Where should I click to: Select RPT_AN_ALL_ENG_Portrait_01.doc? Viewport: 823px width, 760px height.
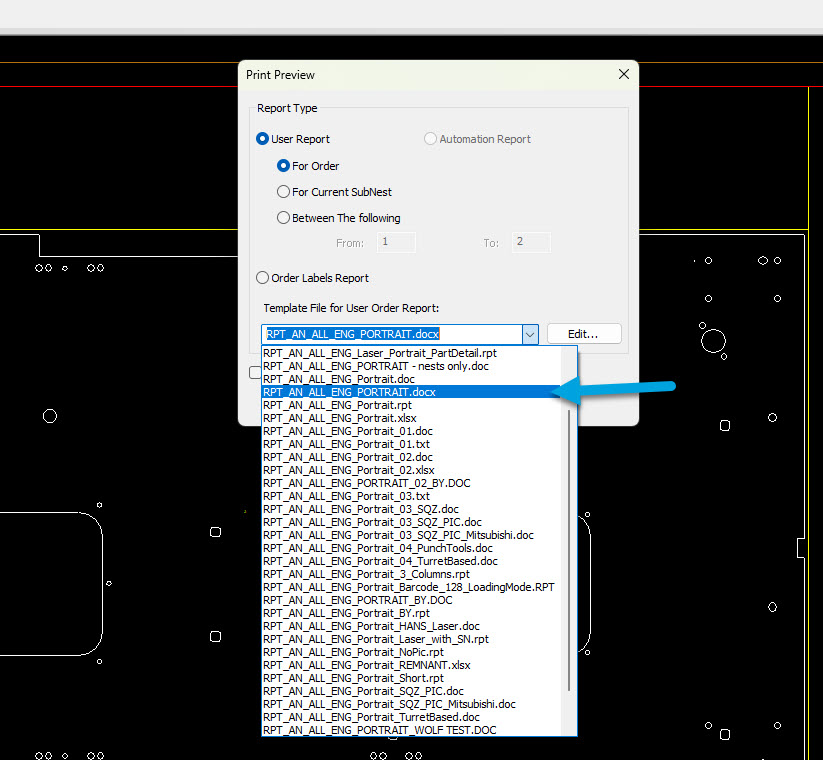pyautogui.click(x=412, y=431)
